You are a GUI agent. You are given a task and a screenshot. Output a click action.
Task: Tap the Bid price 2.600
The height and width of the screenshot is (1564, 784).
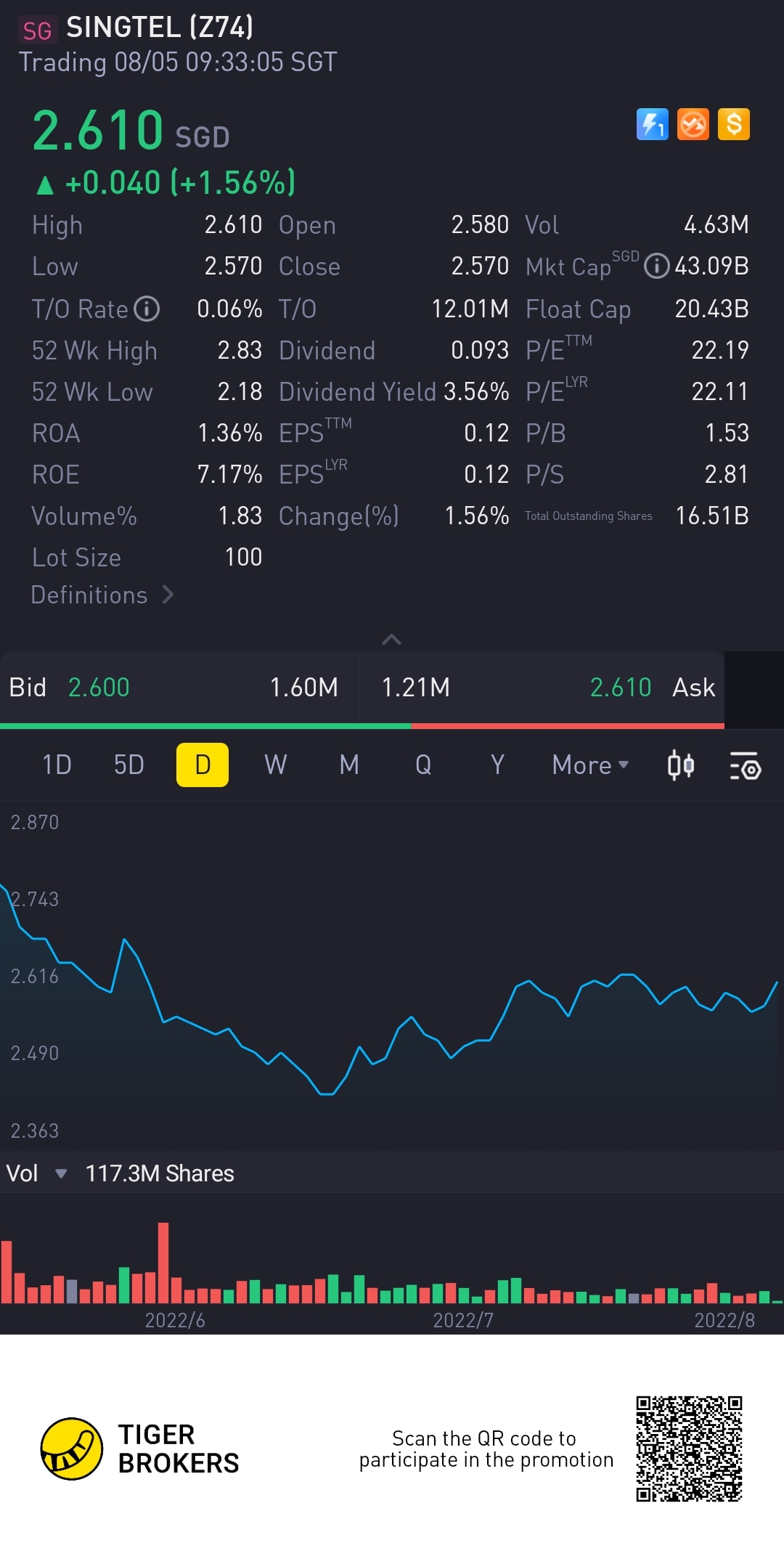coord(99,687)
